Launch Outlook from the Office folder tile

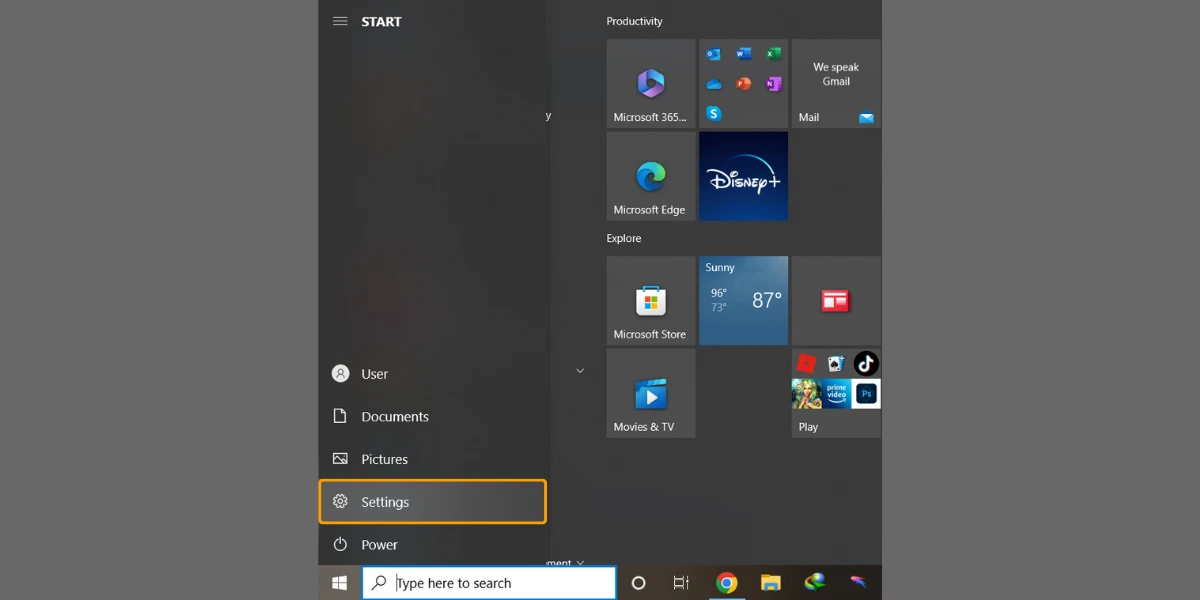713,54
